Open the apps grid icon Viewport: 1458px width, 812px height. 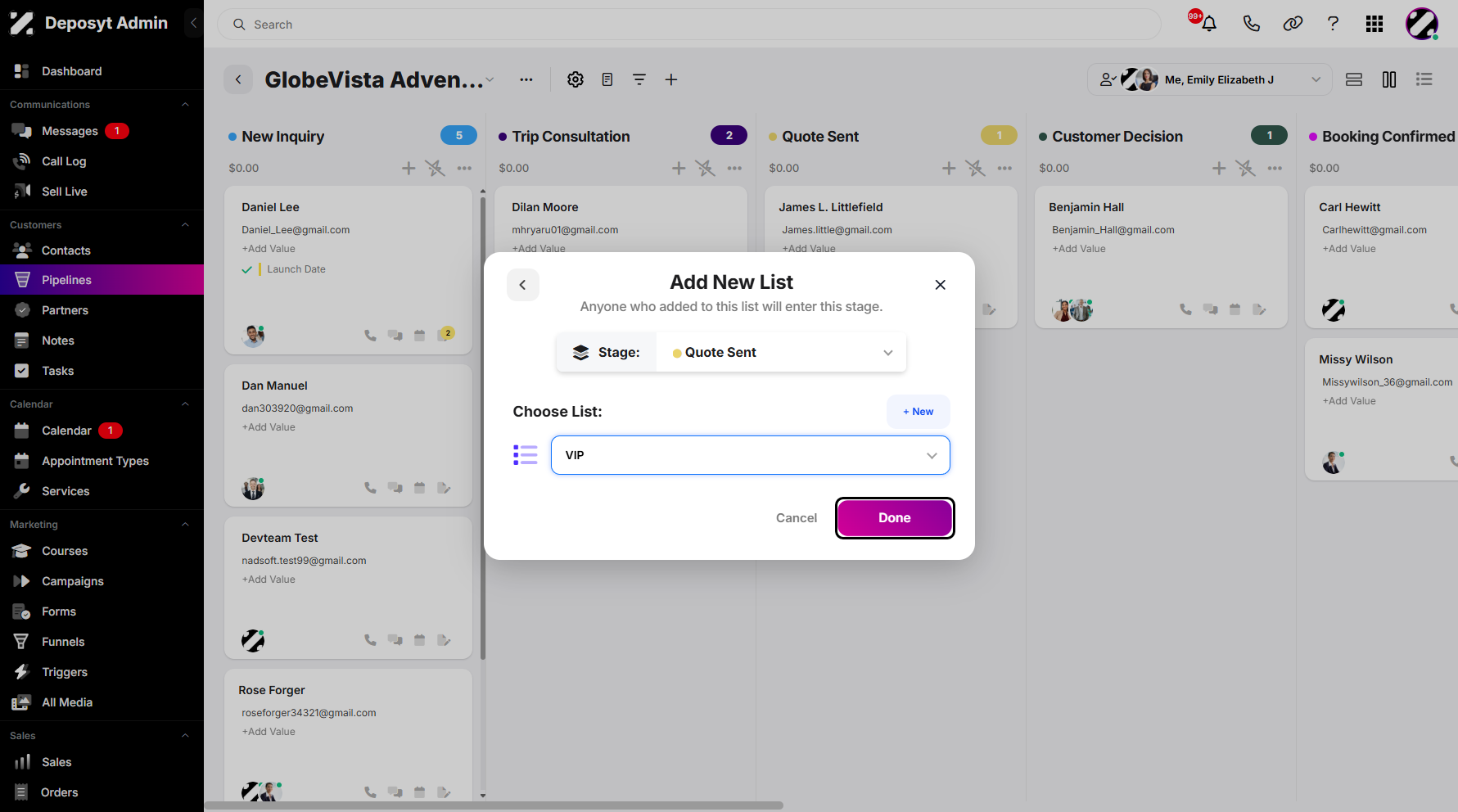point(1374,24)
